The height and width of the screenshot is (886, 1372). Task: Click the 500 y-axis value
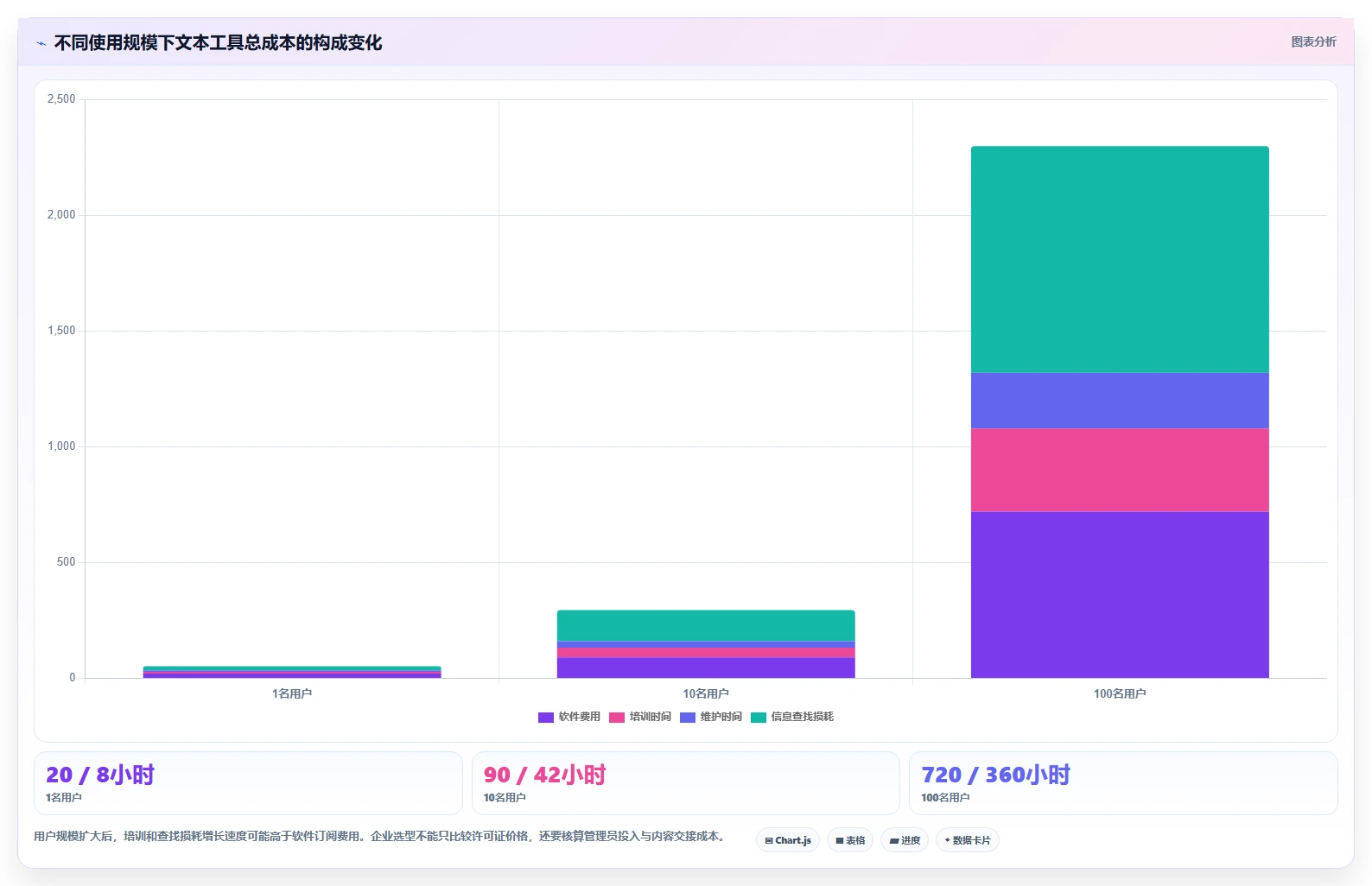[x=67, y=562]
